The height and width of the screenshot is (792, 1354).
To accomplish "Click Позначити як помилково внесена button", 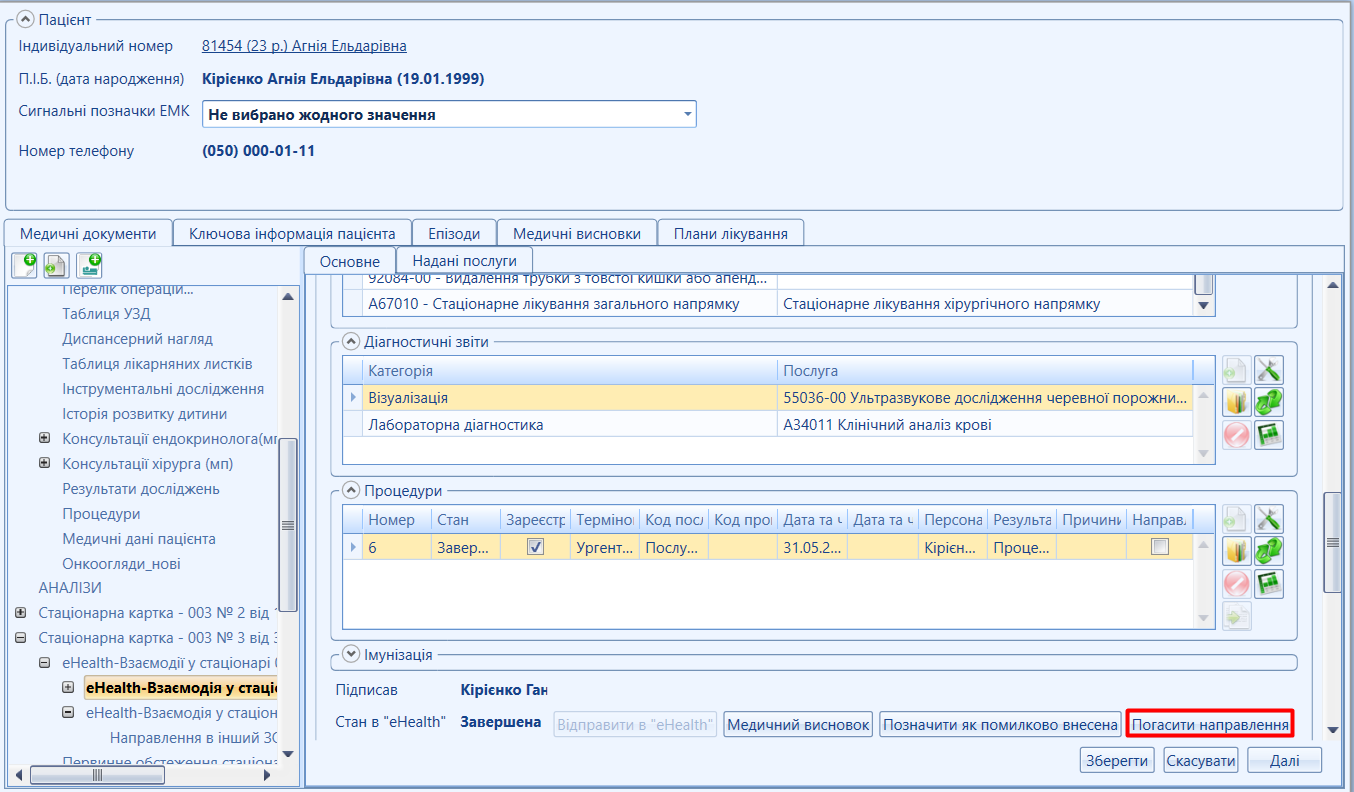I will coord(1000,724).
